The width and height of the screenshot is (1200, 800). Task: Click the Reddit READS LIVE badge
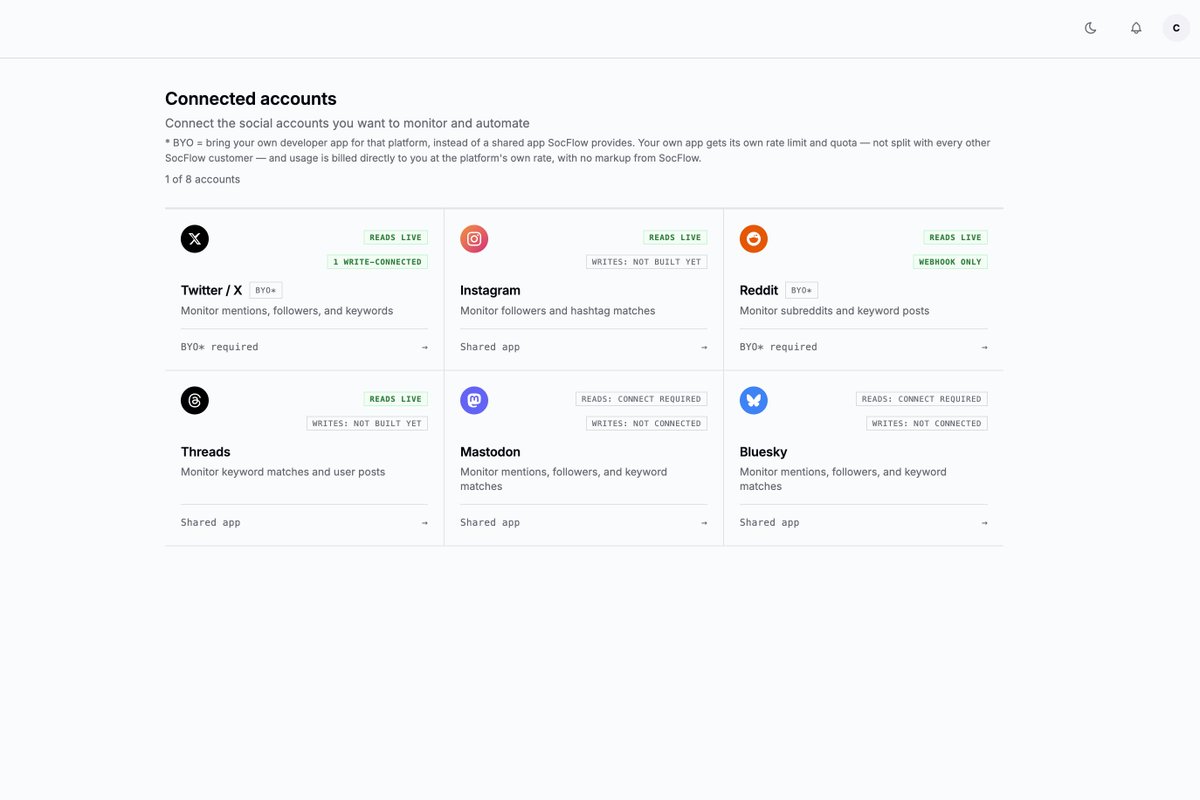pyautogui.click(x=955, y=237)
